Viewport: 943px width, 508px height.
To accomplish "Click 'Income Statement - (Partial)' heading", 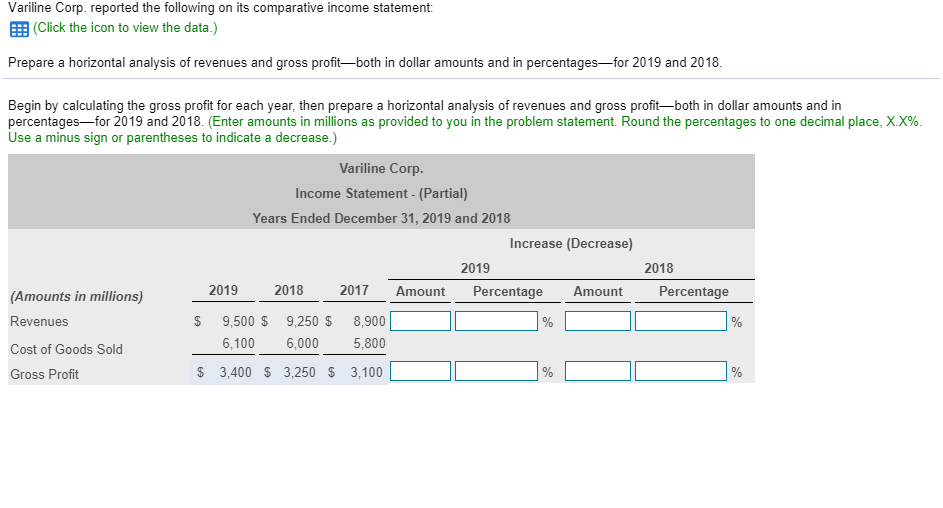I will point(381,194).
